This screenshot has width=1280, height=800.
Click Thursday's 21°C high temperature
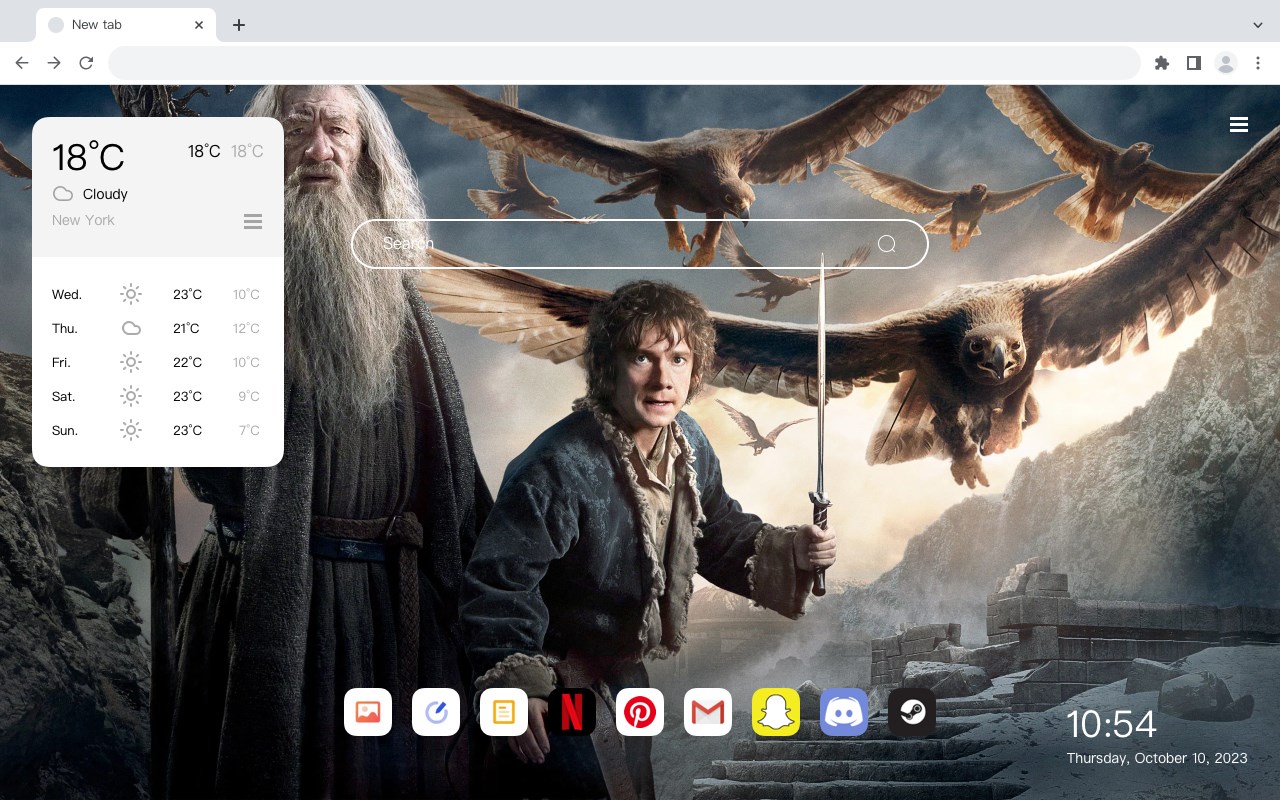pyautogui.click(x=187, y=329)
